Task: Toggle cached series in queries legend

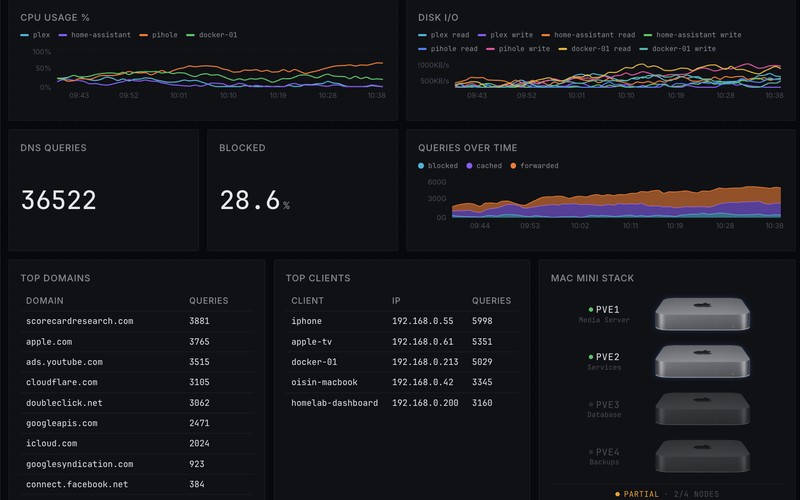Action: 484,166
